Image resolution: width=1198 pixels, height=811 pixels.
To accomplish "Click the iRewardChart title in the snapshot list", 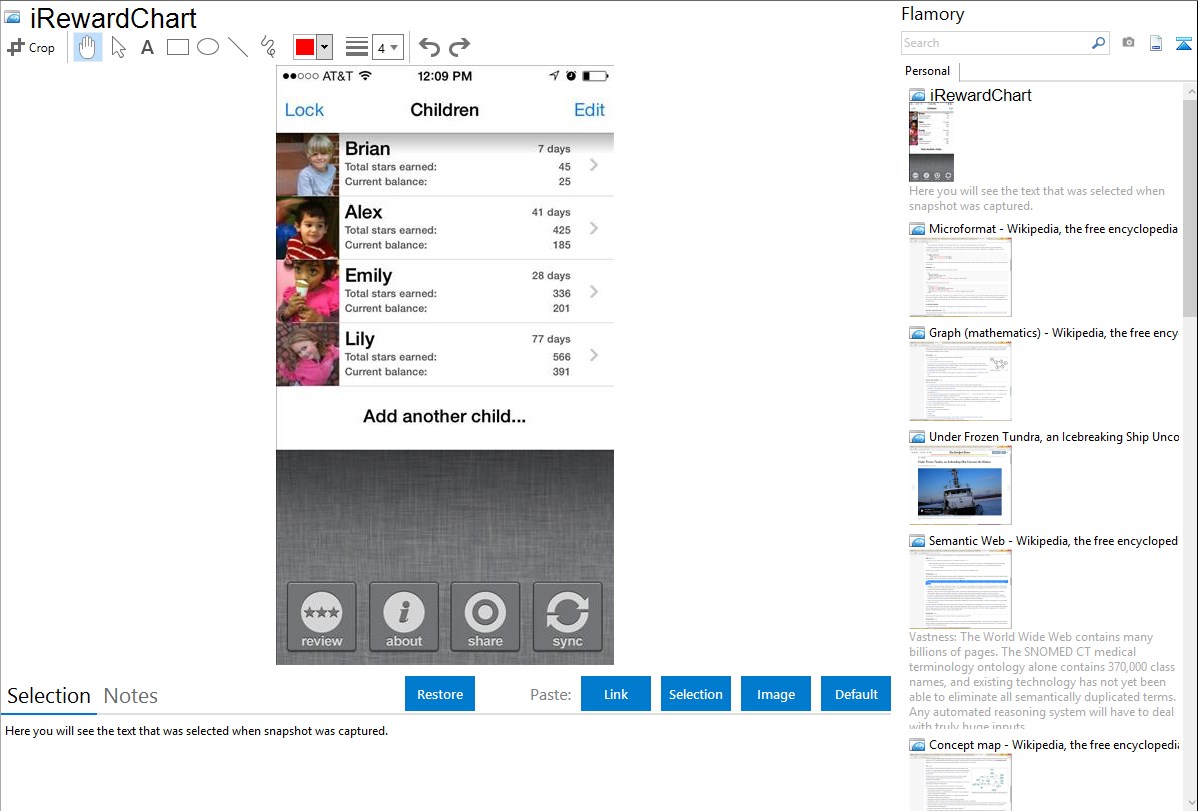I will [980, 96].
